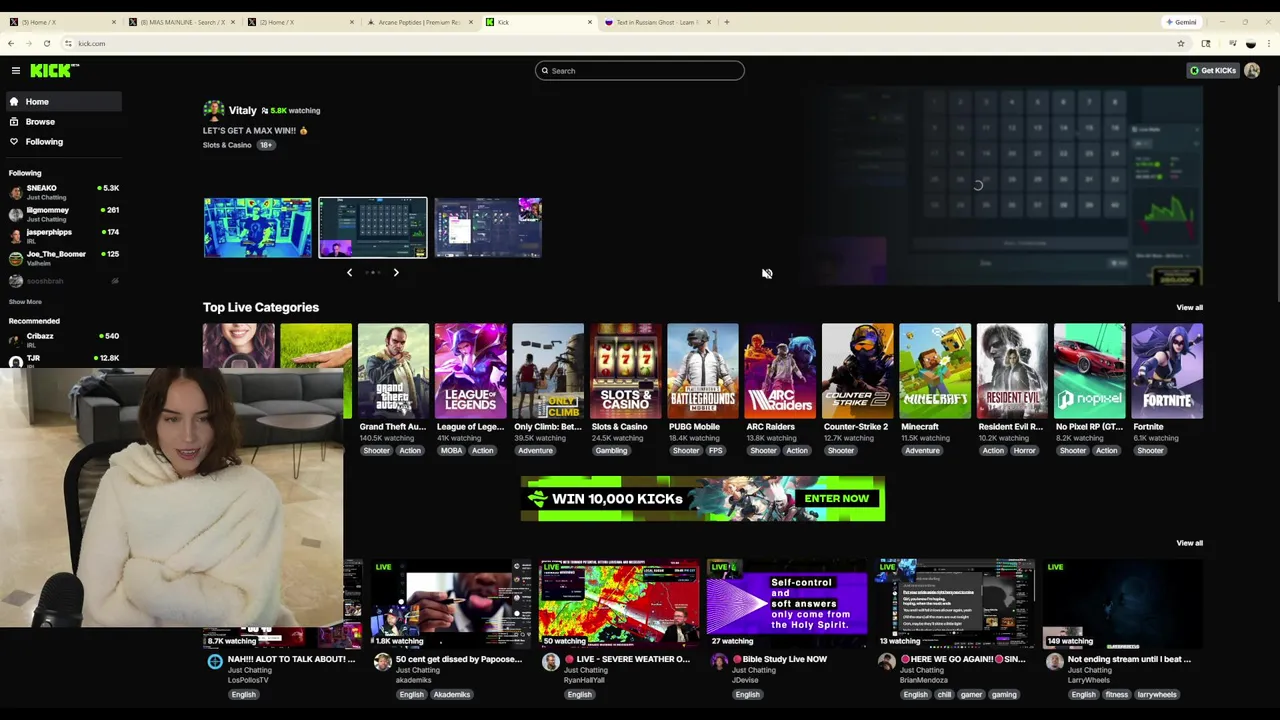
Task: Open the Browse sidebar item
Action: pos(62,121)
